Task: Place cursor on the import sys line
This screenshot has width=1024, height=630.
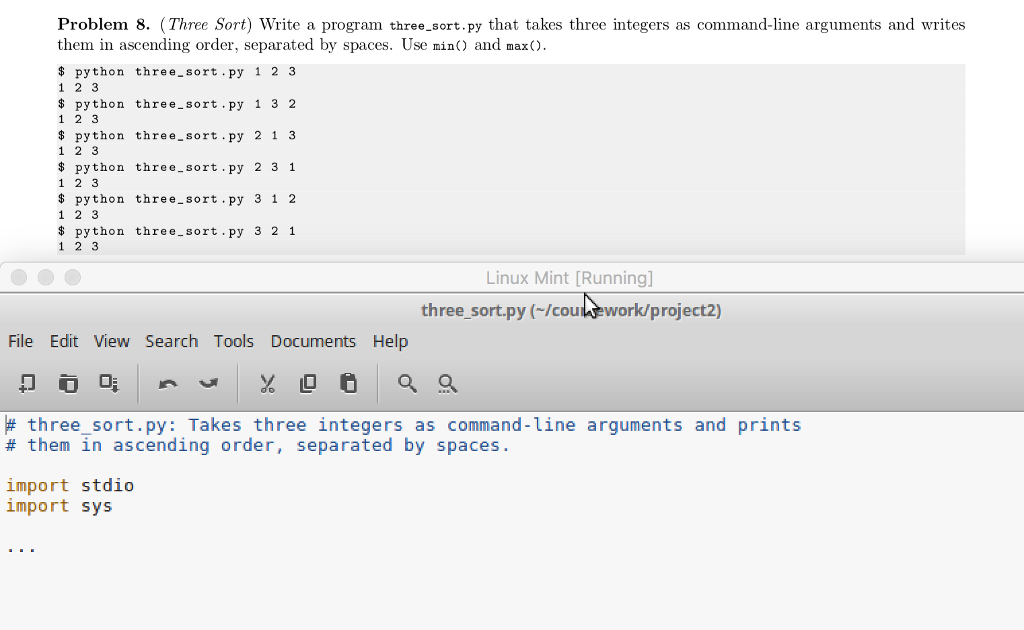Action: point(55,505)
